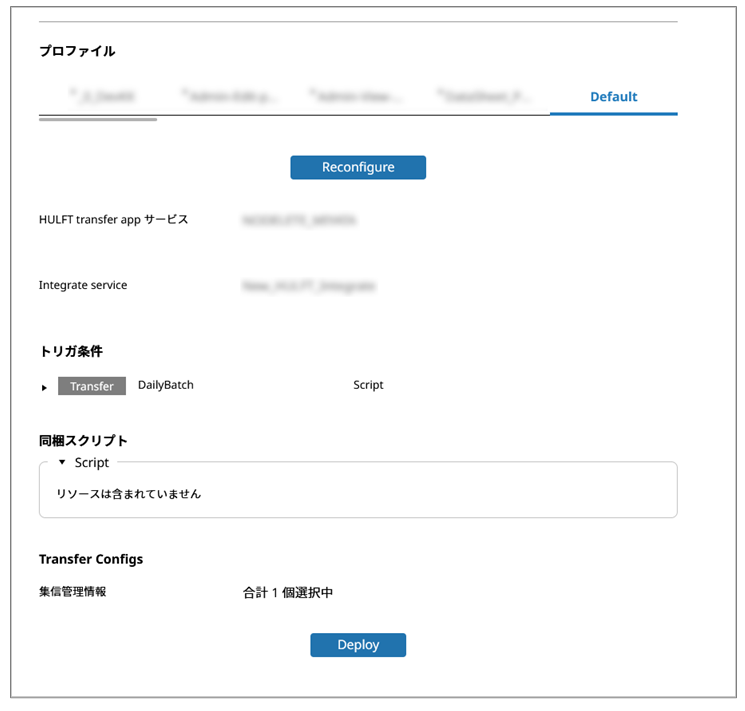The height and width of the screenshot is (711, 745).
Task: Click the リソースは含まれていません message
Action: tap(129, 494)
